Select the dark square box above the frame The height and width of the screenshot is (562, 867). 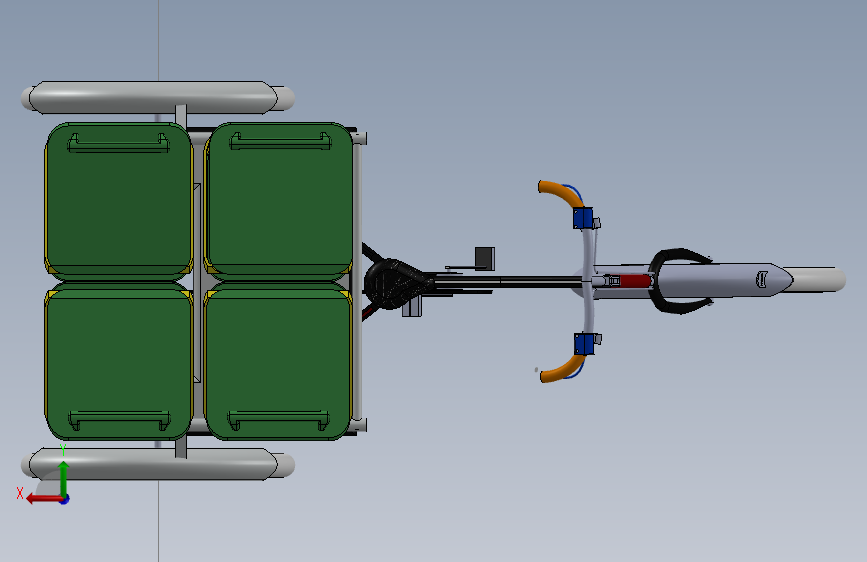pyautogui.click(x=485, y=258)
